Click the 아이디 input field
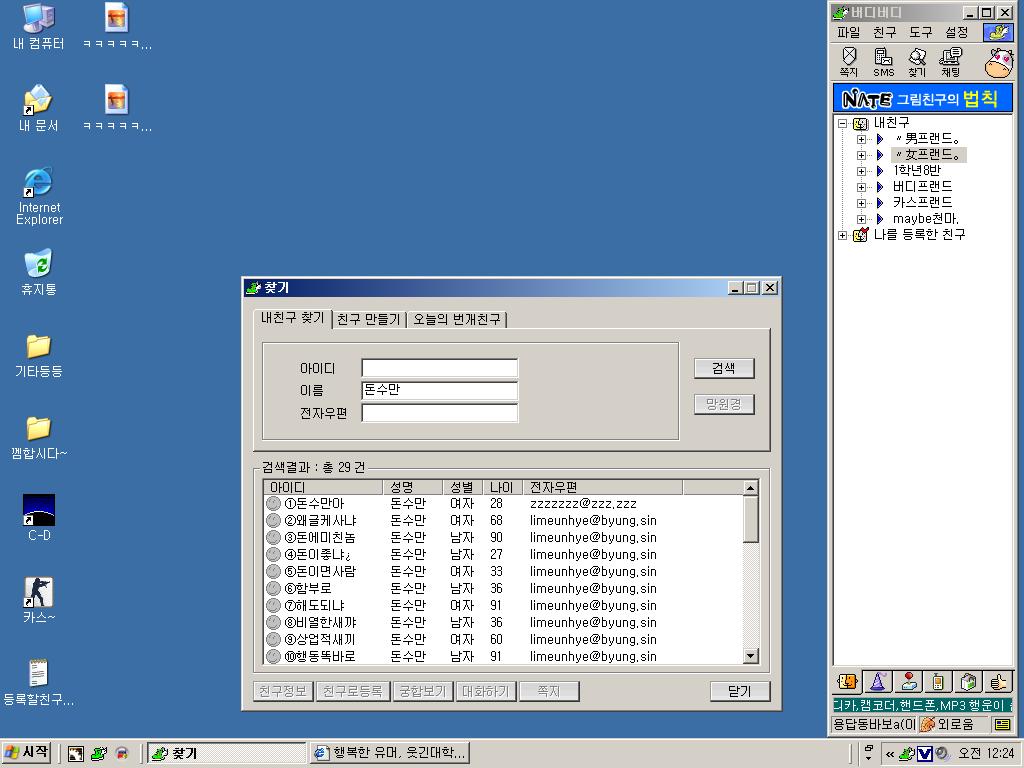 click(x=440, y=368)
